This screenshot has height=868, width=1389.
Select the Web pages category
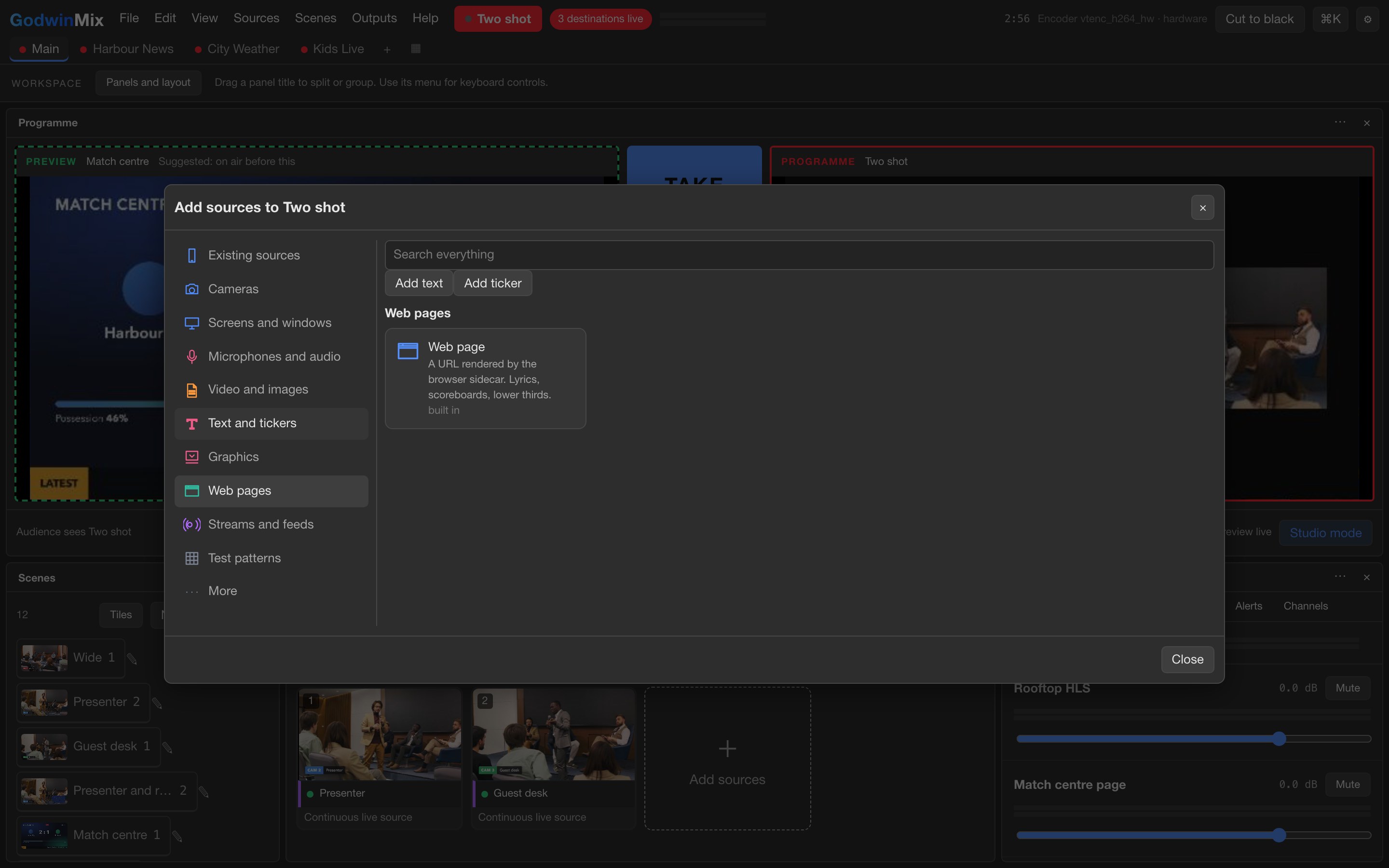tap(271, 491)
